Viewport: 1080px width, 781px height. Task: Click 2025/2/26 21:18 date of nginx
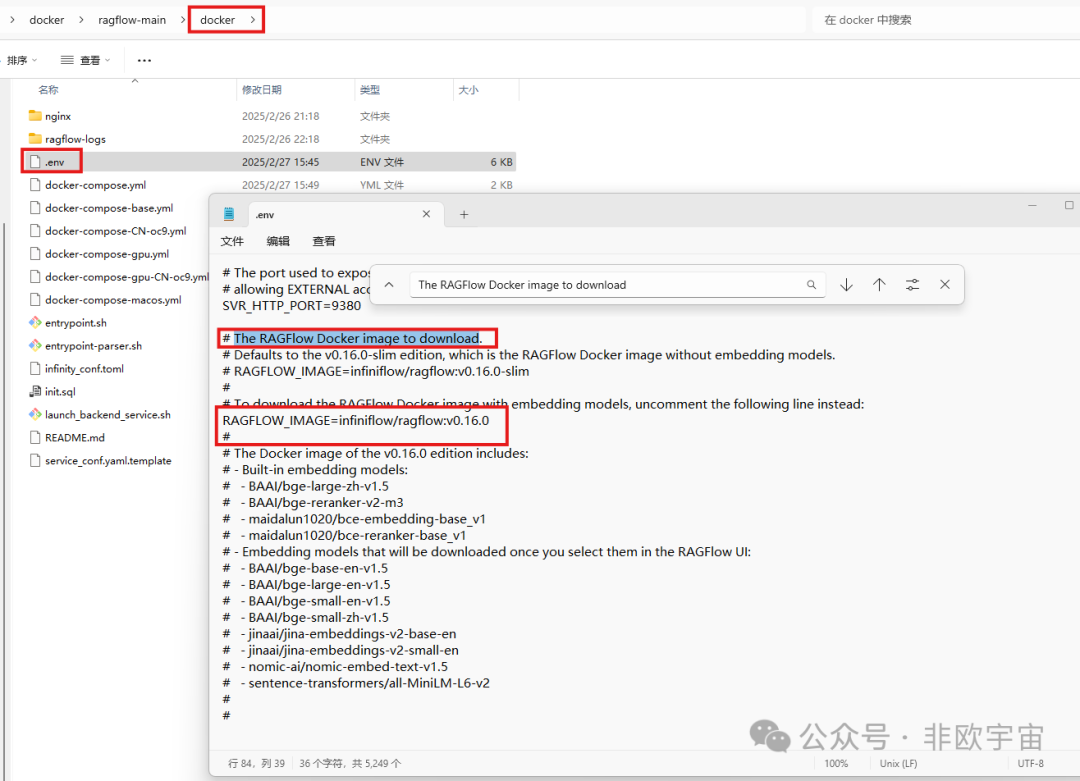[280, 116]
